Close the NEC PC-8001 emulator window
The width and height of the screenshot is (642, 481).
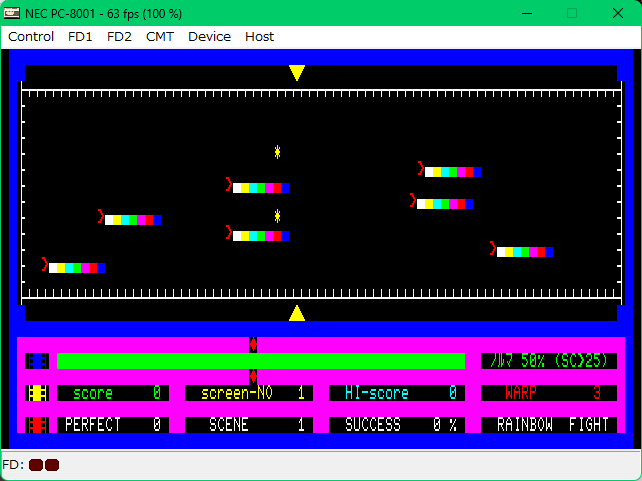pyautogui.click(x=618, y=13)
